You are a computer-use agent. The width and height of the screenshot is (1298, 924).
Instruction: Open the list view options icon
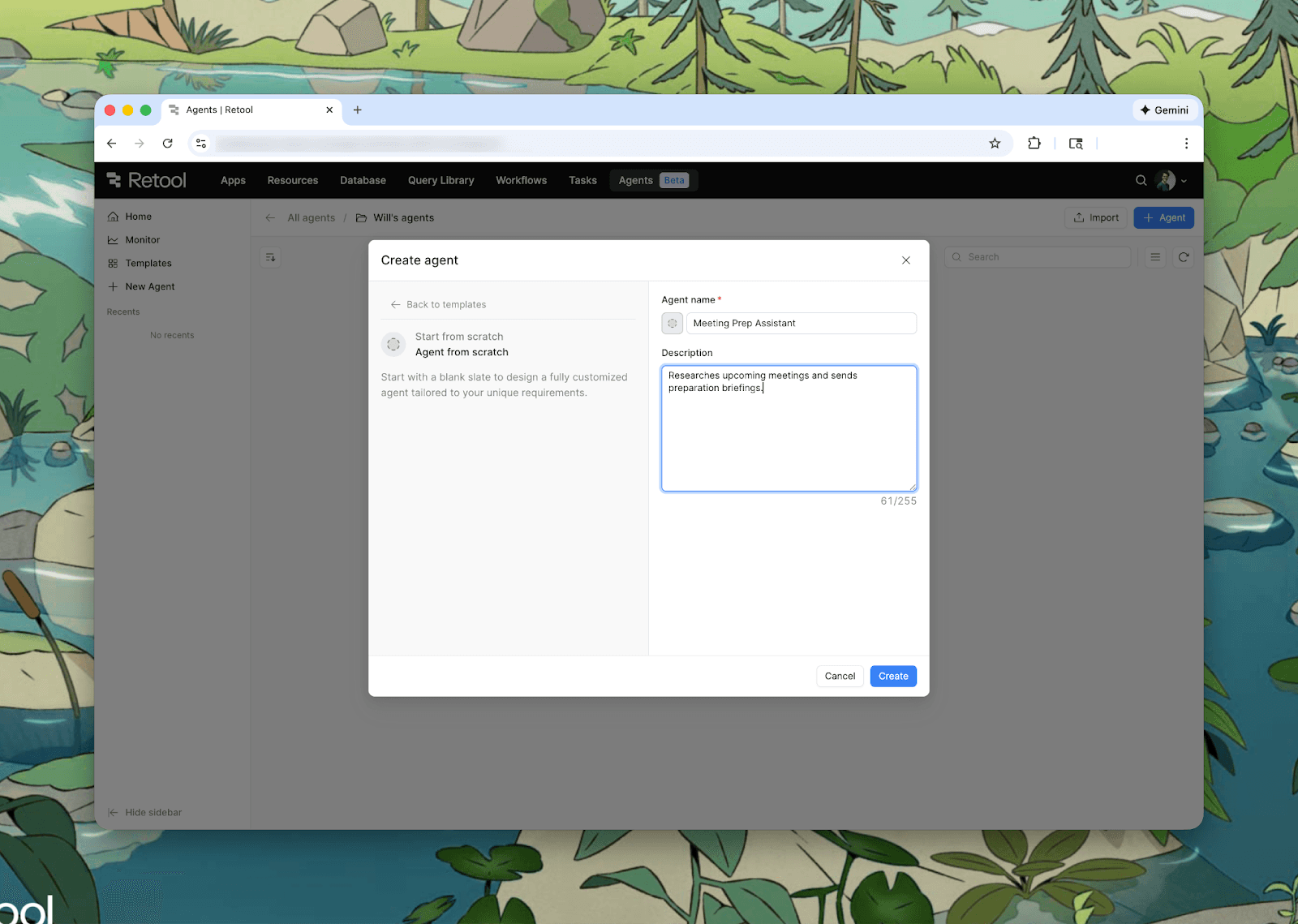[1155, 257]
